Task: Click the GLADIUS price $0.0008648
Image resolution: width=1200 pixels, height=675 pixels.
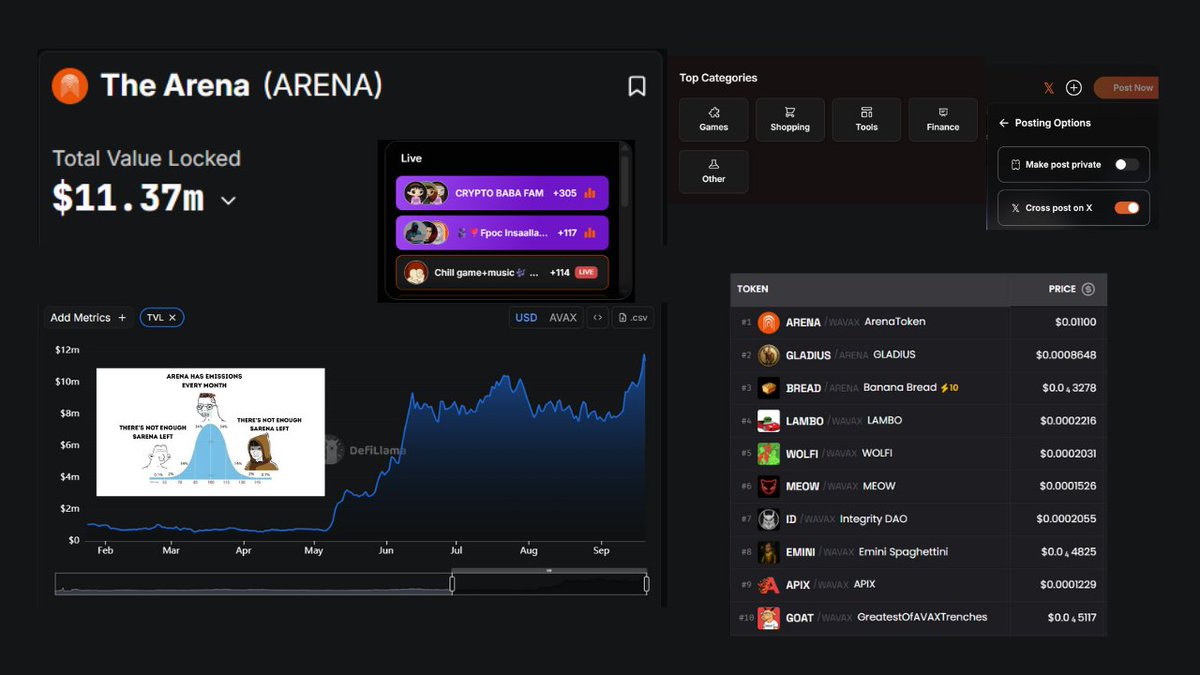Action: pos(1068,355)
